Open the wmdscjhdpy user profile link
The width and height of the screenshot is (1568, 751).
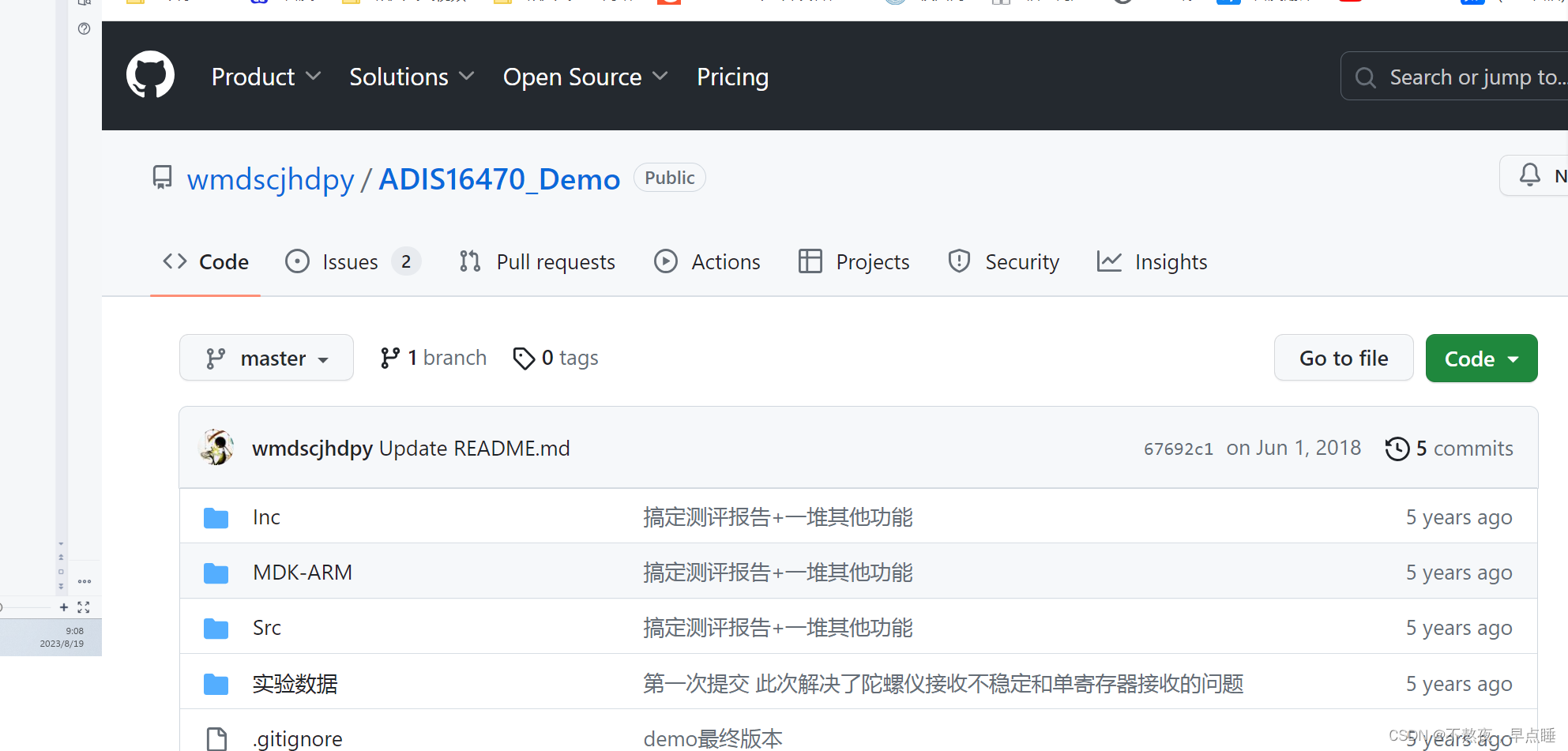270,179
